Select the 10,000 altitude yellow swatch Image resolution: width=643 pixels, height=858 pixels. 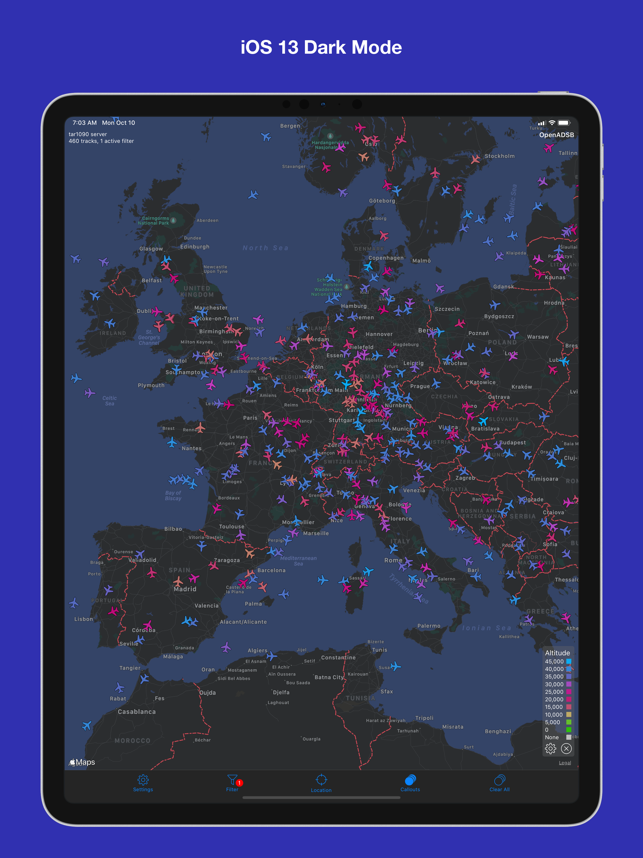point(569,715)
